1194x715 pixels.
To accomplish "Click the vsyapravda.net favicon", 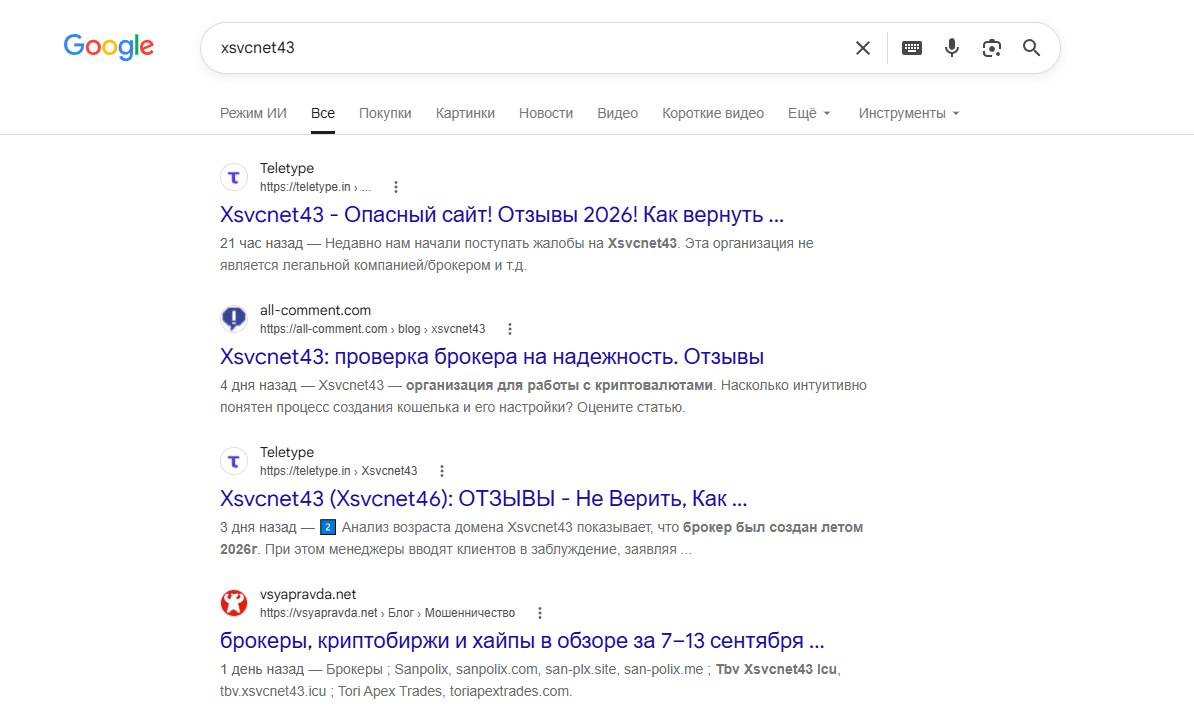I will [234, 603].
